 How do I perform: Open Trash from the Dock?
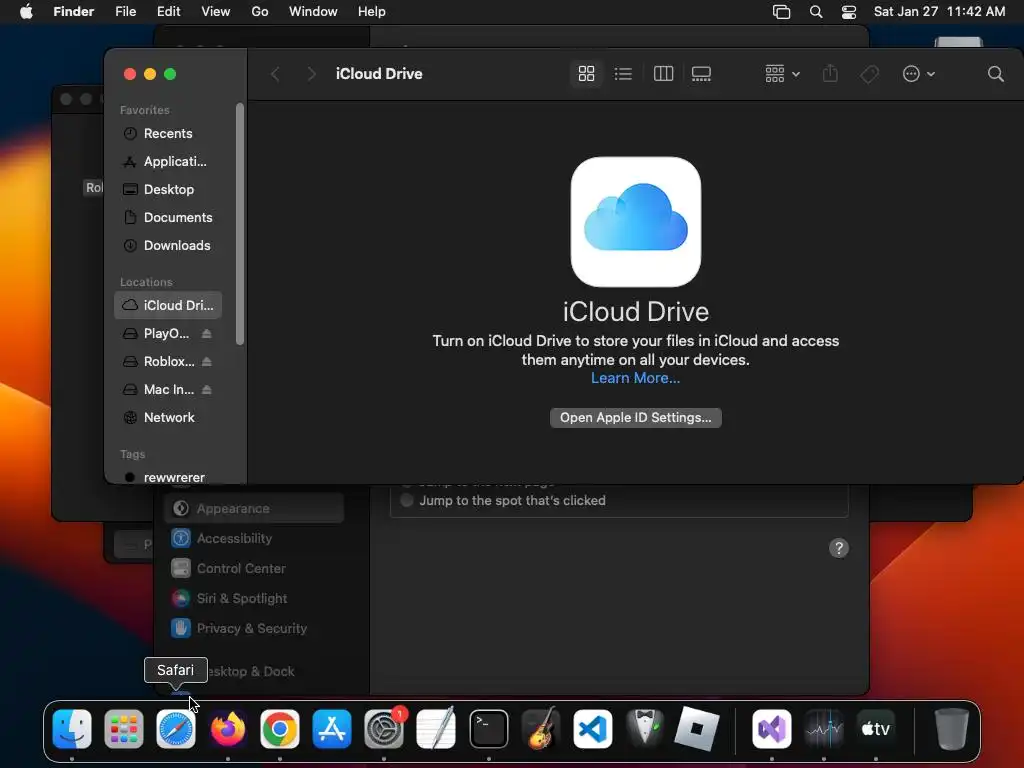(x=951, y=729)
